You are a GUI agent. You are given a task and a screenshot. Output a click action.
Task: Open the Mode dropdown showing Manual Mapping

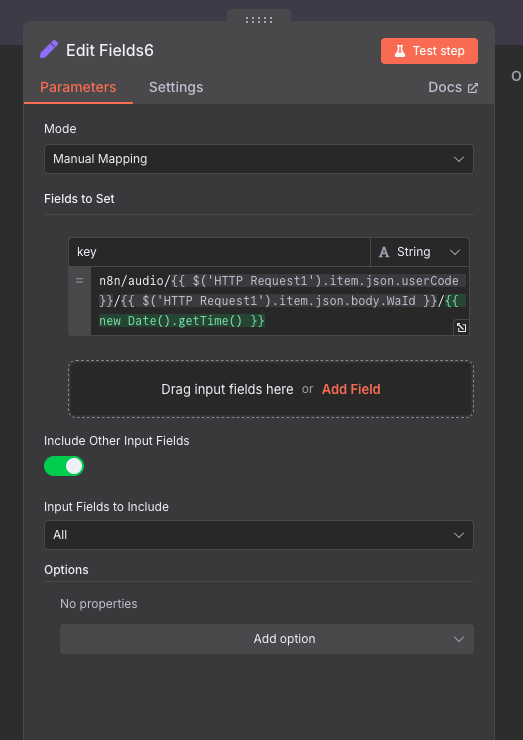259,159
